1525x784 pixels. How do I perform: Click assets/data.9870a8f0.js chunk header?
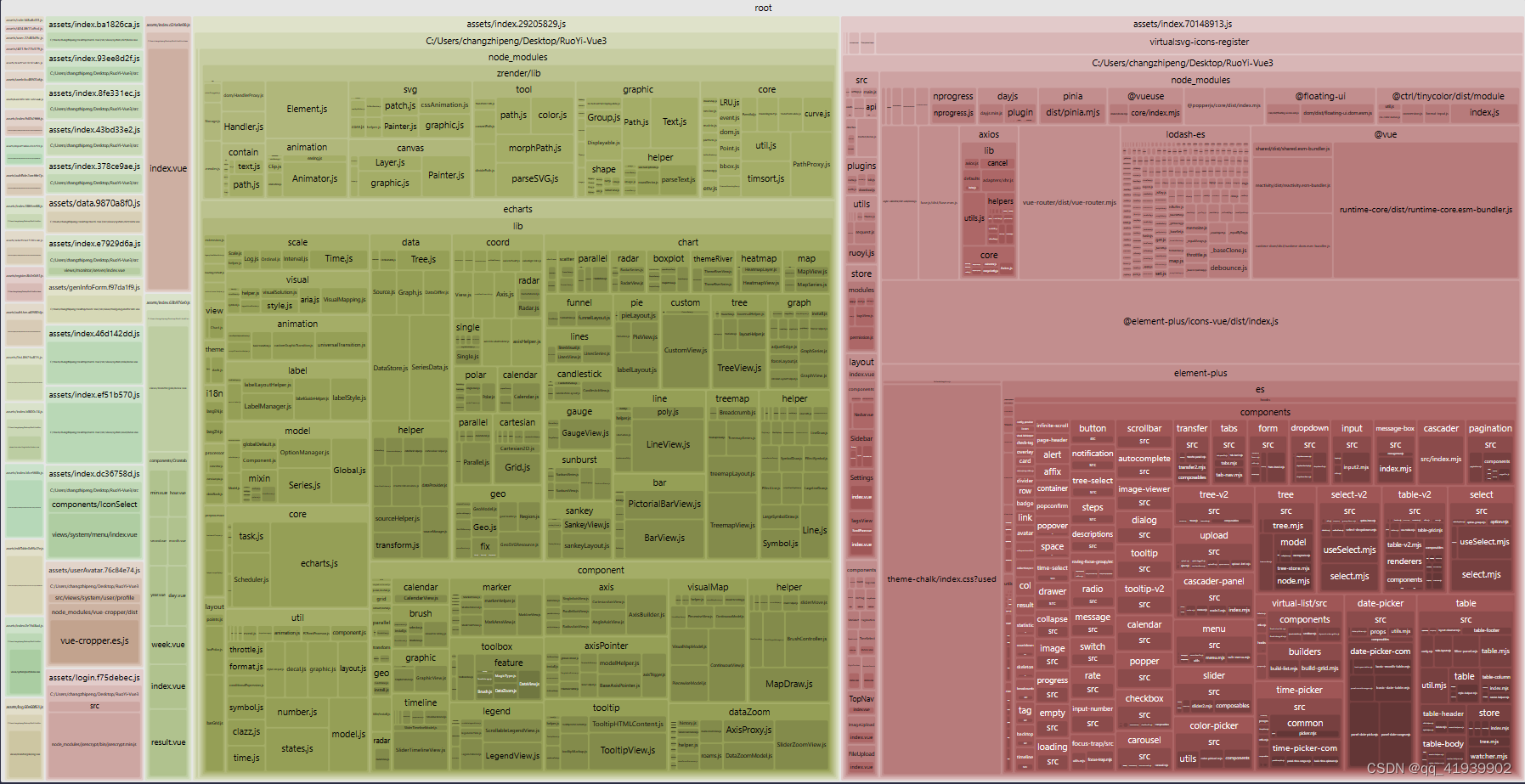coord(94,204)
